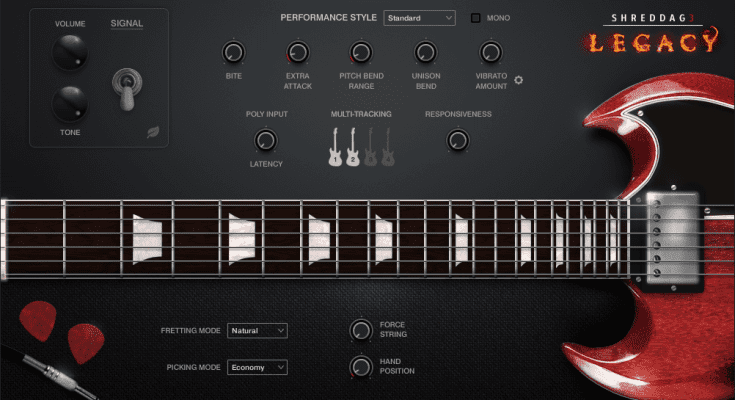Click the Volume knob
Viewport: 735px width, 400px height.
click(x=70, y=50)
